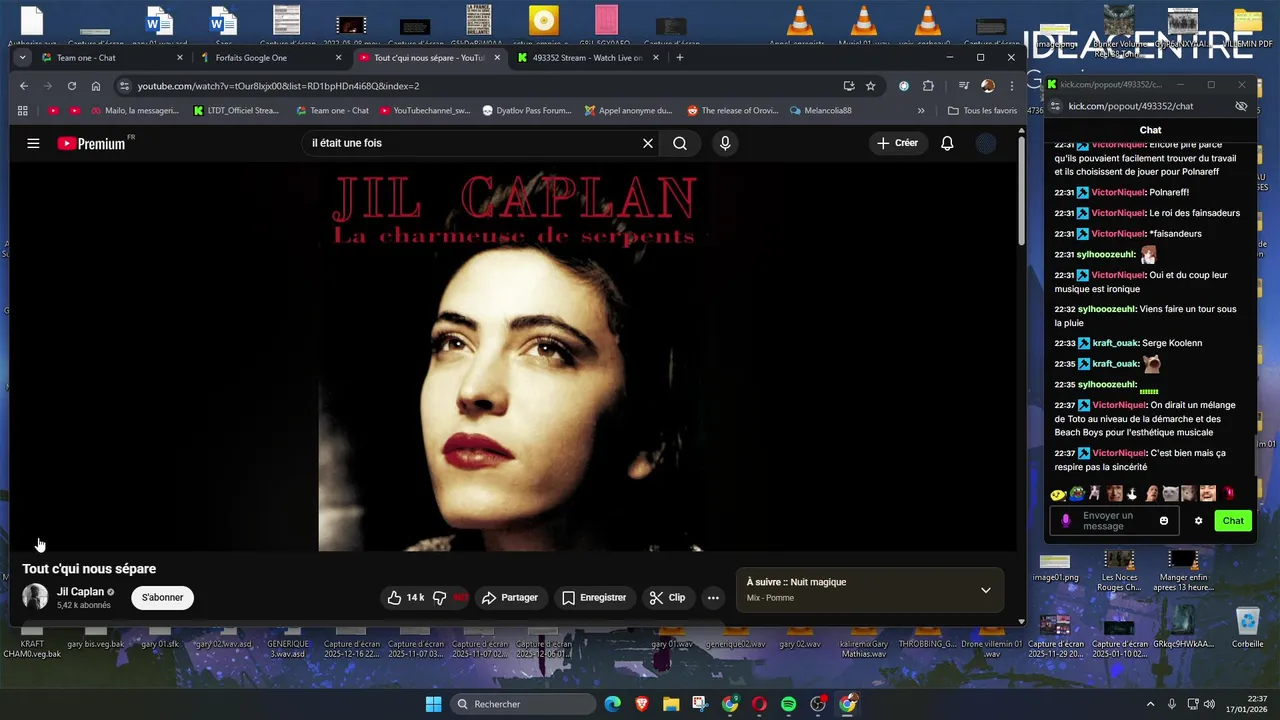Open Microsoft Edge from taskbar

(612, 704)
